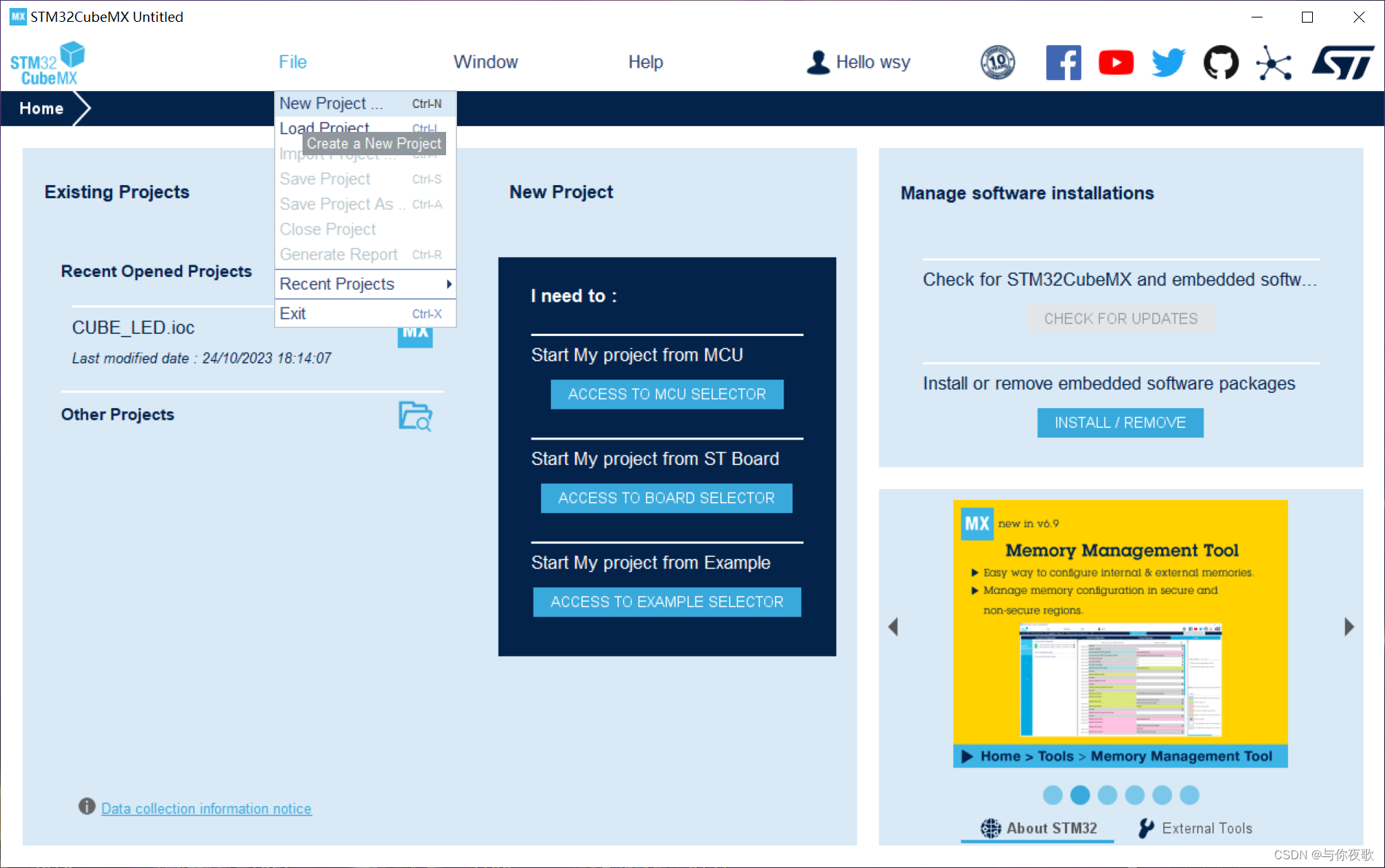The image size is (1385, 868).
Task: Click Access to Example Selector button
Action: click(x=667, y=602)
